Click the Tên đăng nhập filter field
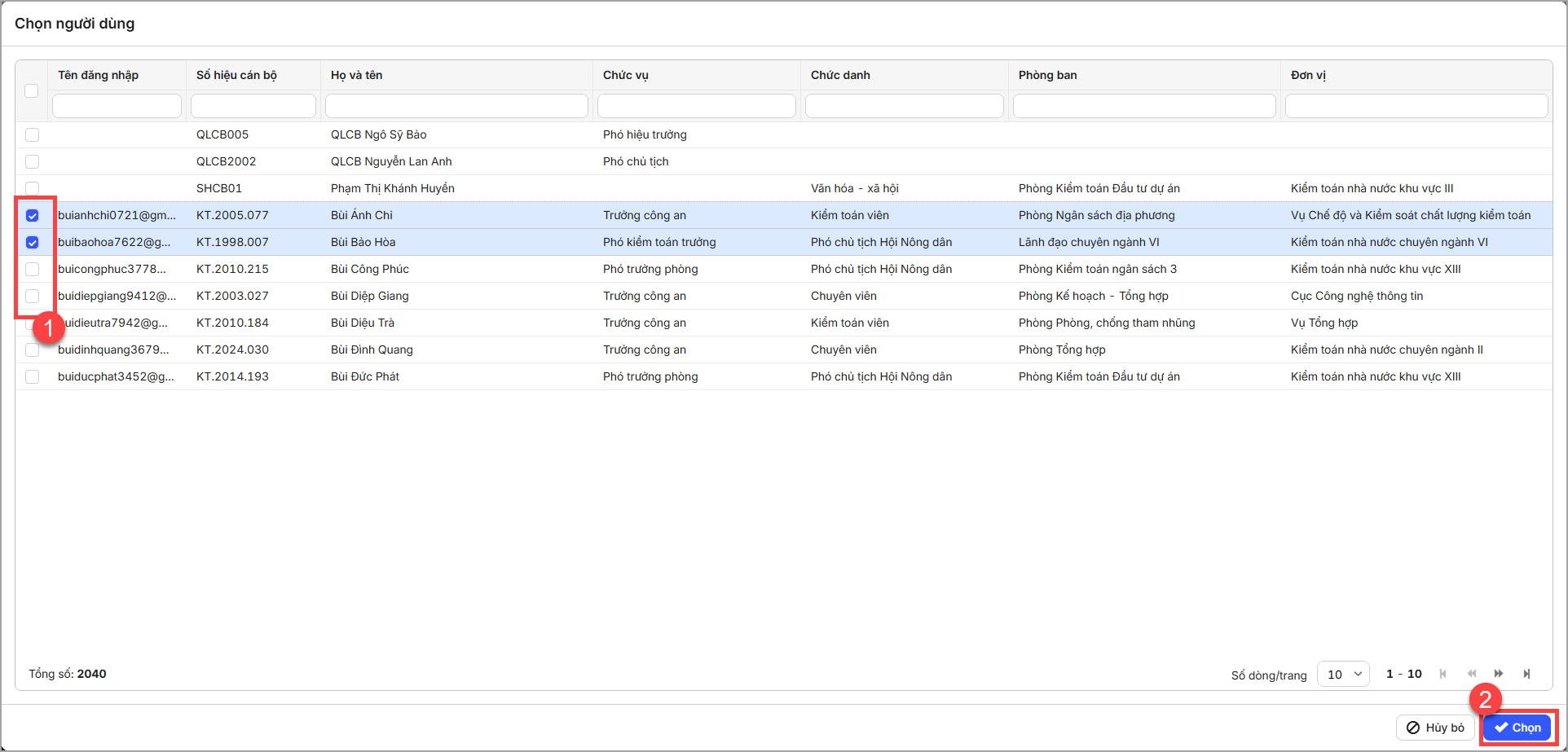This screenshot has width=1568, height=752. (117, 106)
